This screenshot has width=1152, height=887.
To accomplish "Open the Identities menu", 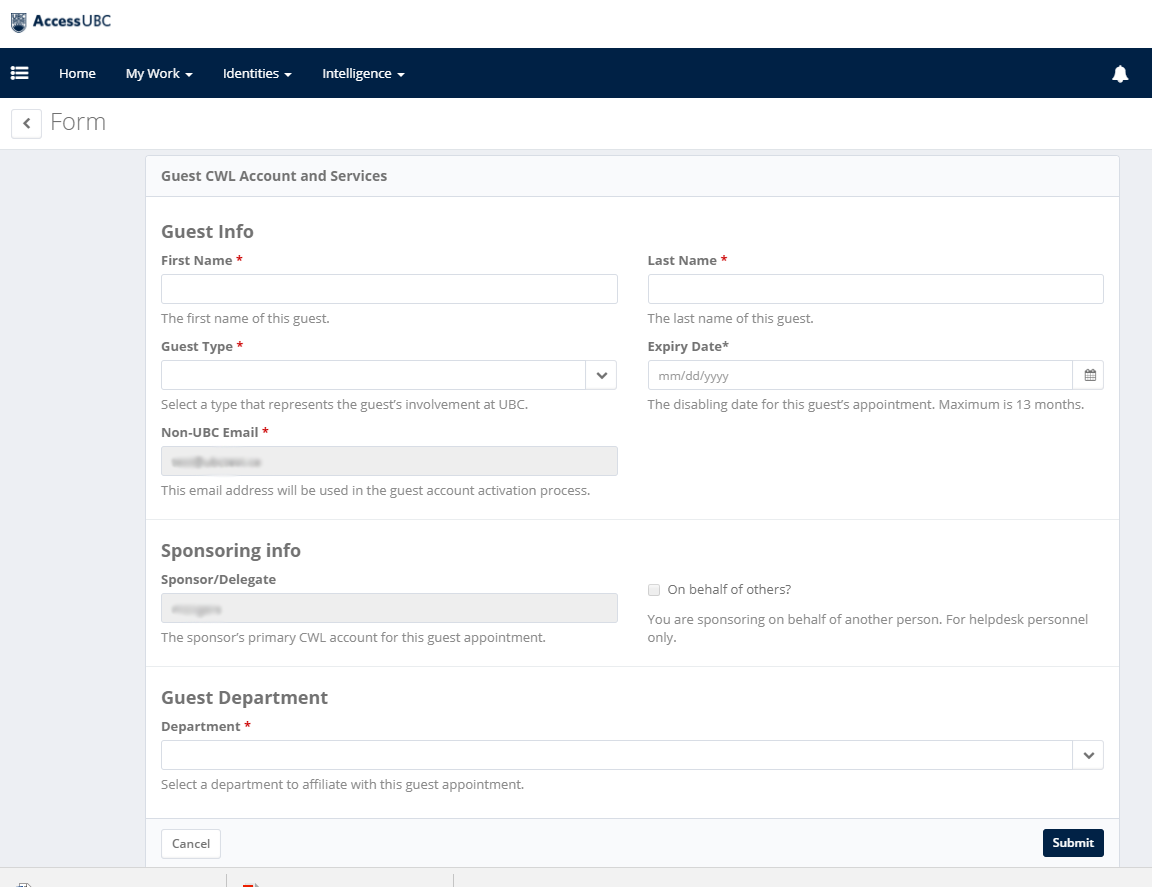I will [x=257, y=74].
